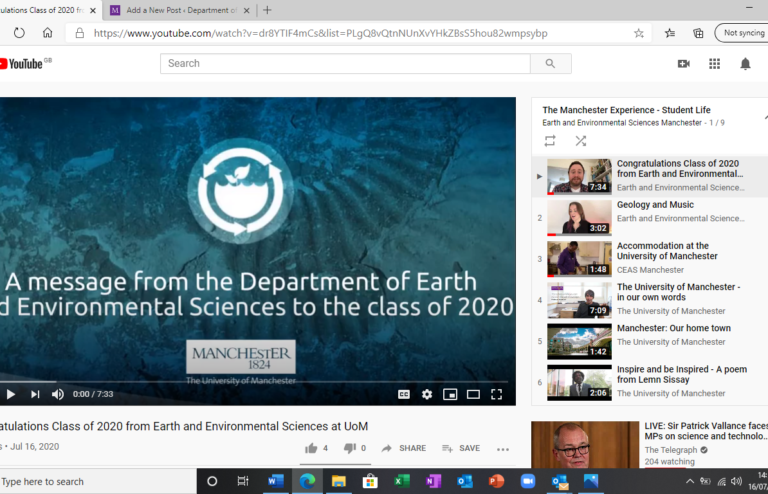
Task: Open a new browser tab
Action: tap(267, 10)
